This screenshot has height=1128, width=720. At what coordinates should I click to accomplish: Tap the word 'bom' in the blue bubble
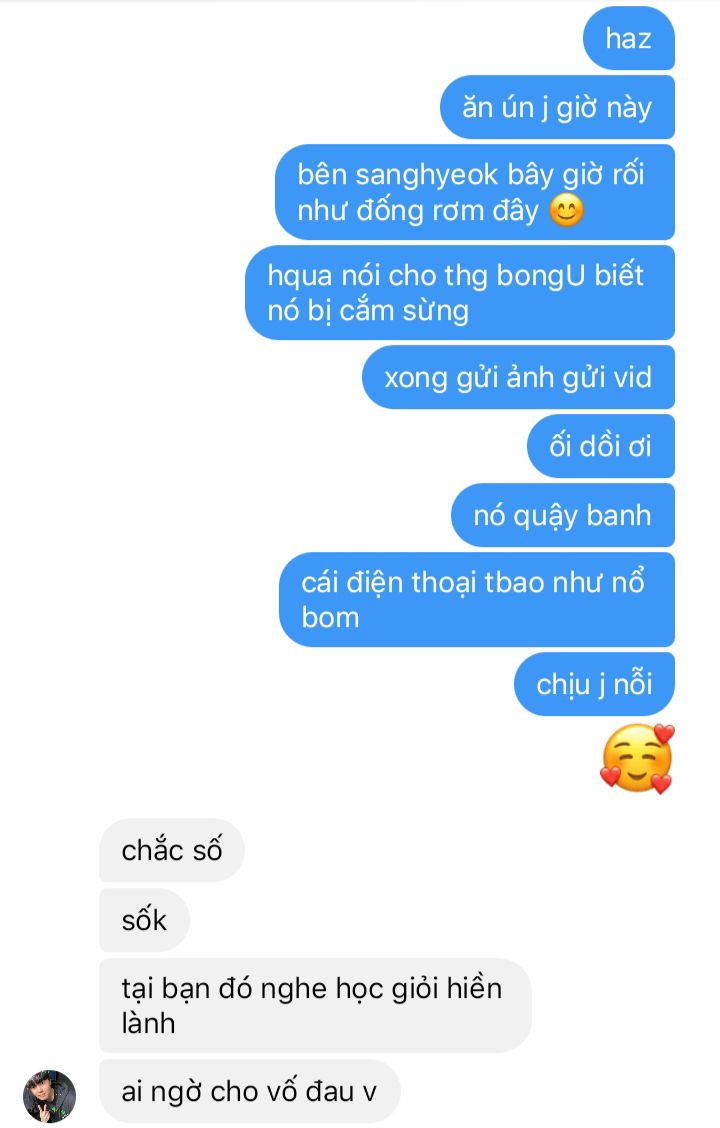pos(330,617)
